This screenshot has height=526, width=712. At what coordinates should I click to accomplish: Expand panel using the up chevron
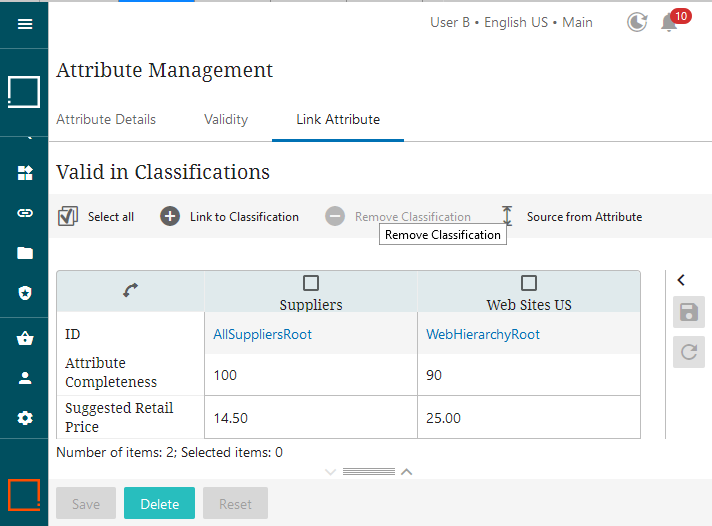pyautogui.click(x=407, y=472)
